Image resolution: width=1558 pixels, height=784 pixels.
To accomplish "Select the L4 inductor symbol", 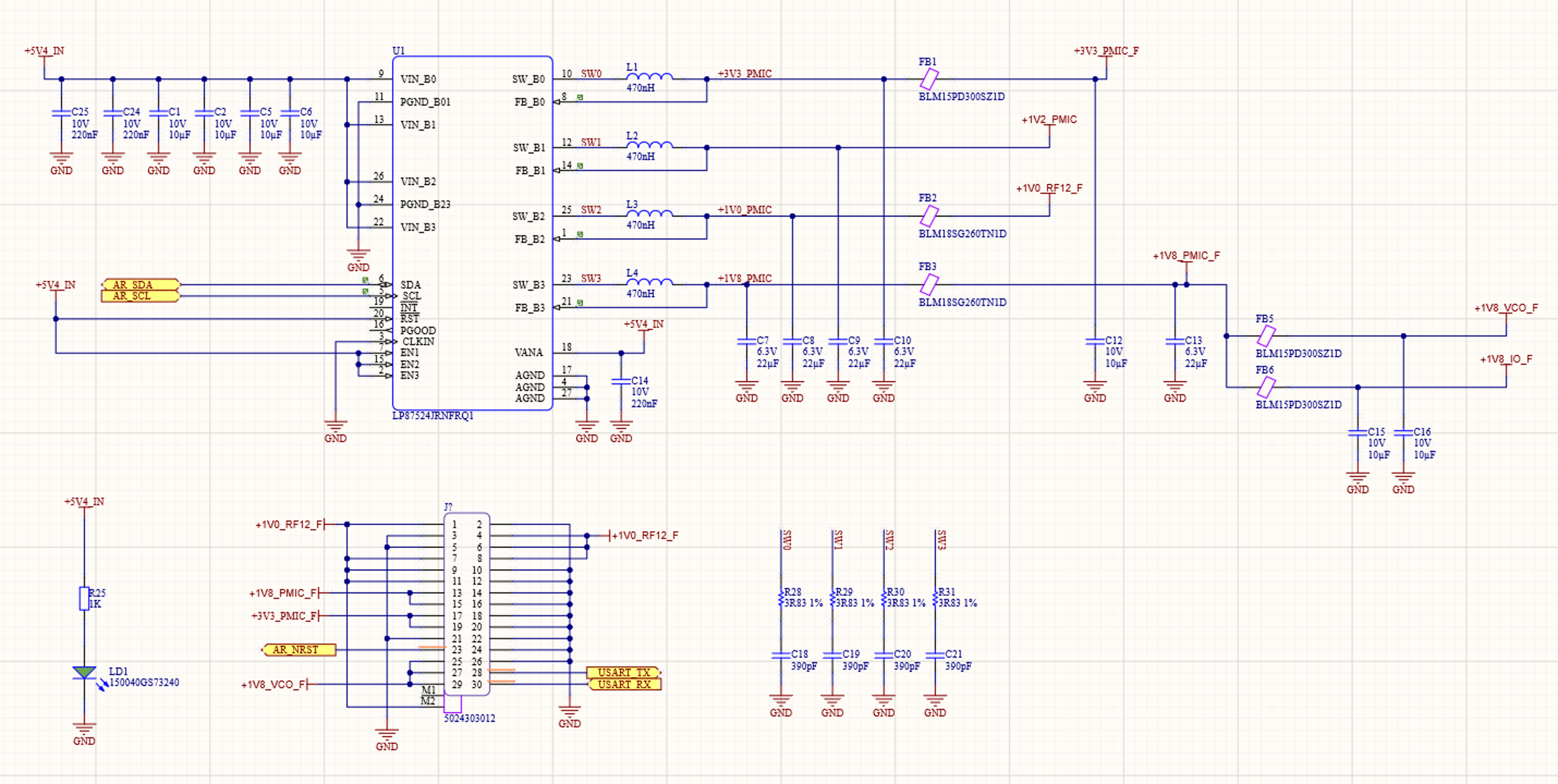I will [649, 282].
